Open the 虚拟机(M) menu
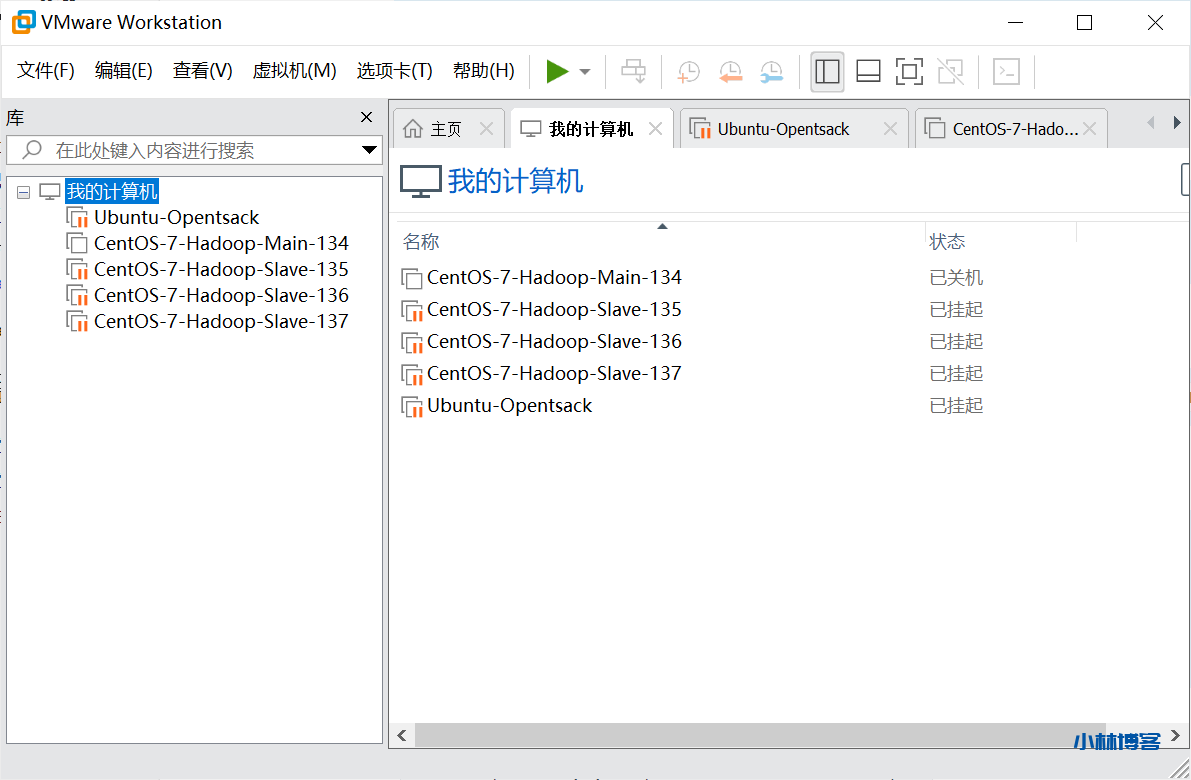The width and height of the screenshot is (1191, 780). click(x=294, y=71)
